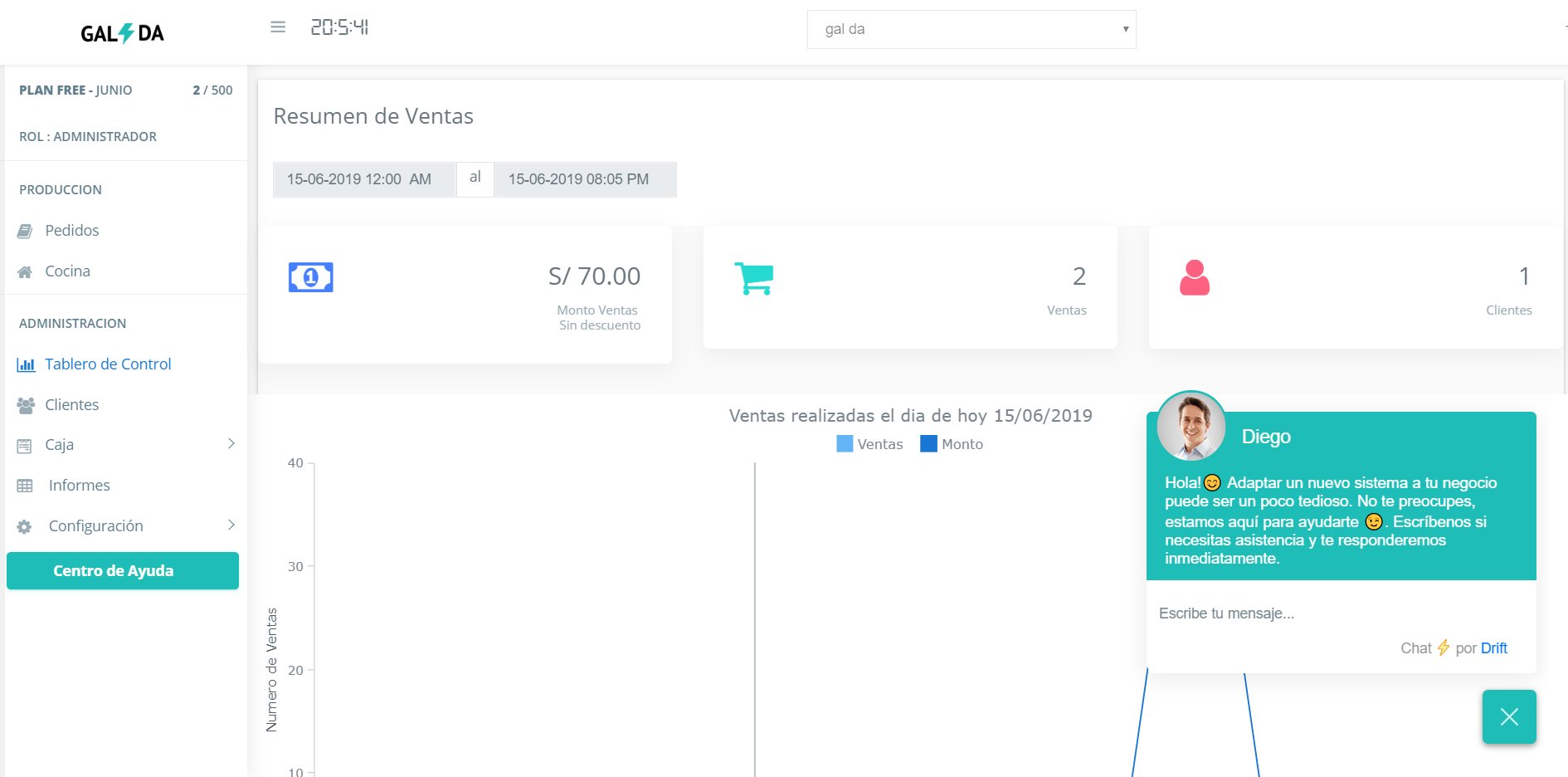Viewport: 1568px width, 777px height.
Task: Click the 'Numero de Ventas' axis label
Action: (271, 670)
